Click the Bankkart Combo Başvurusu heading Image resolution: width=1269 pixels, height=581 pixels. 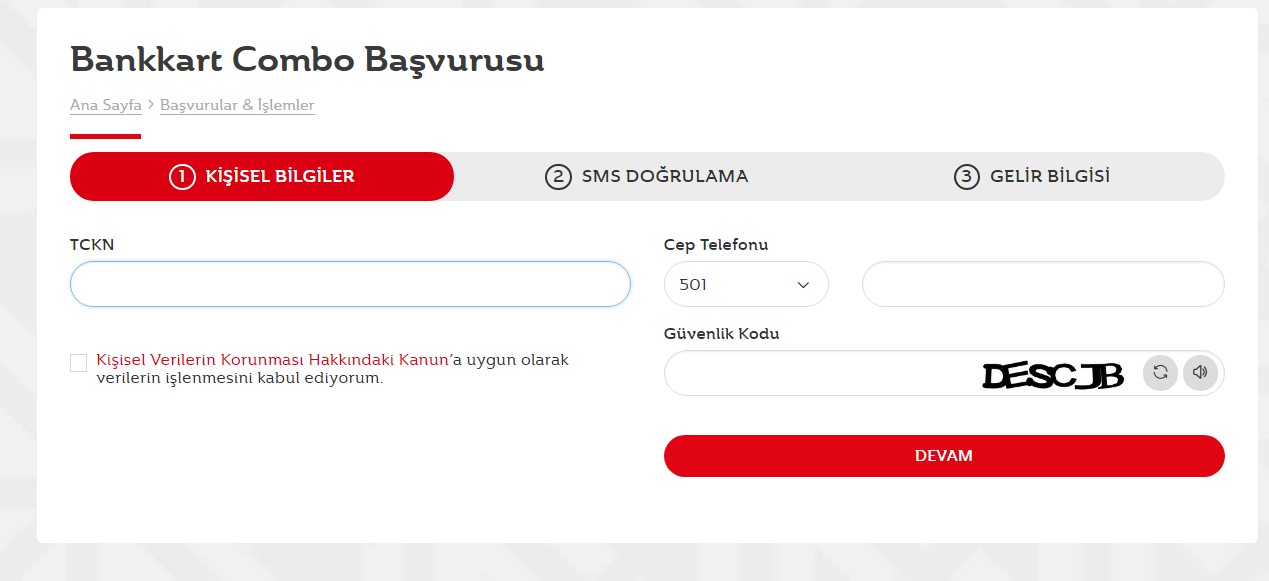[x=307, y=60]
